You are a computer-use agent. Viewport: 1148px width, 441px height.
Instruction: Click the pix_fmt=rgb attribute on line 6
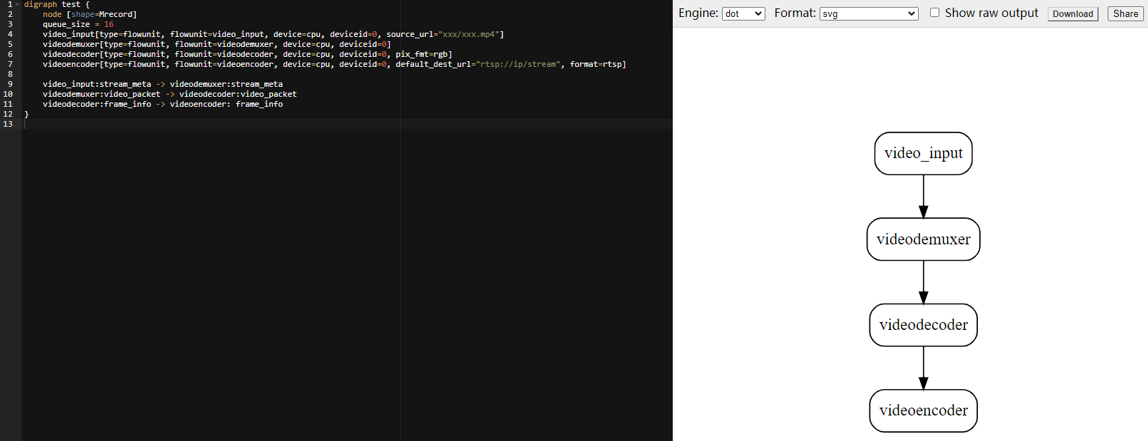pos(424,54)
